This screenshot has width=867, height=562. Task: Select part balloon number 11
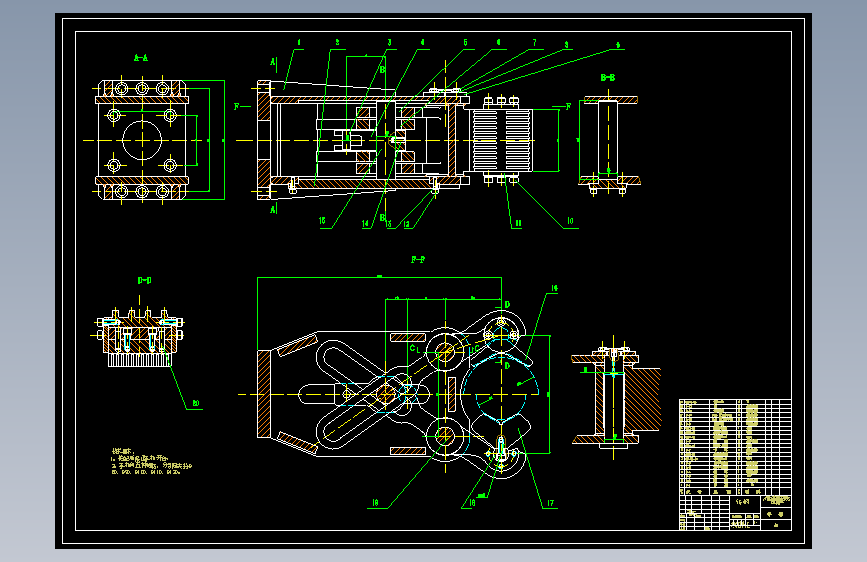(x=518, y=223)
